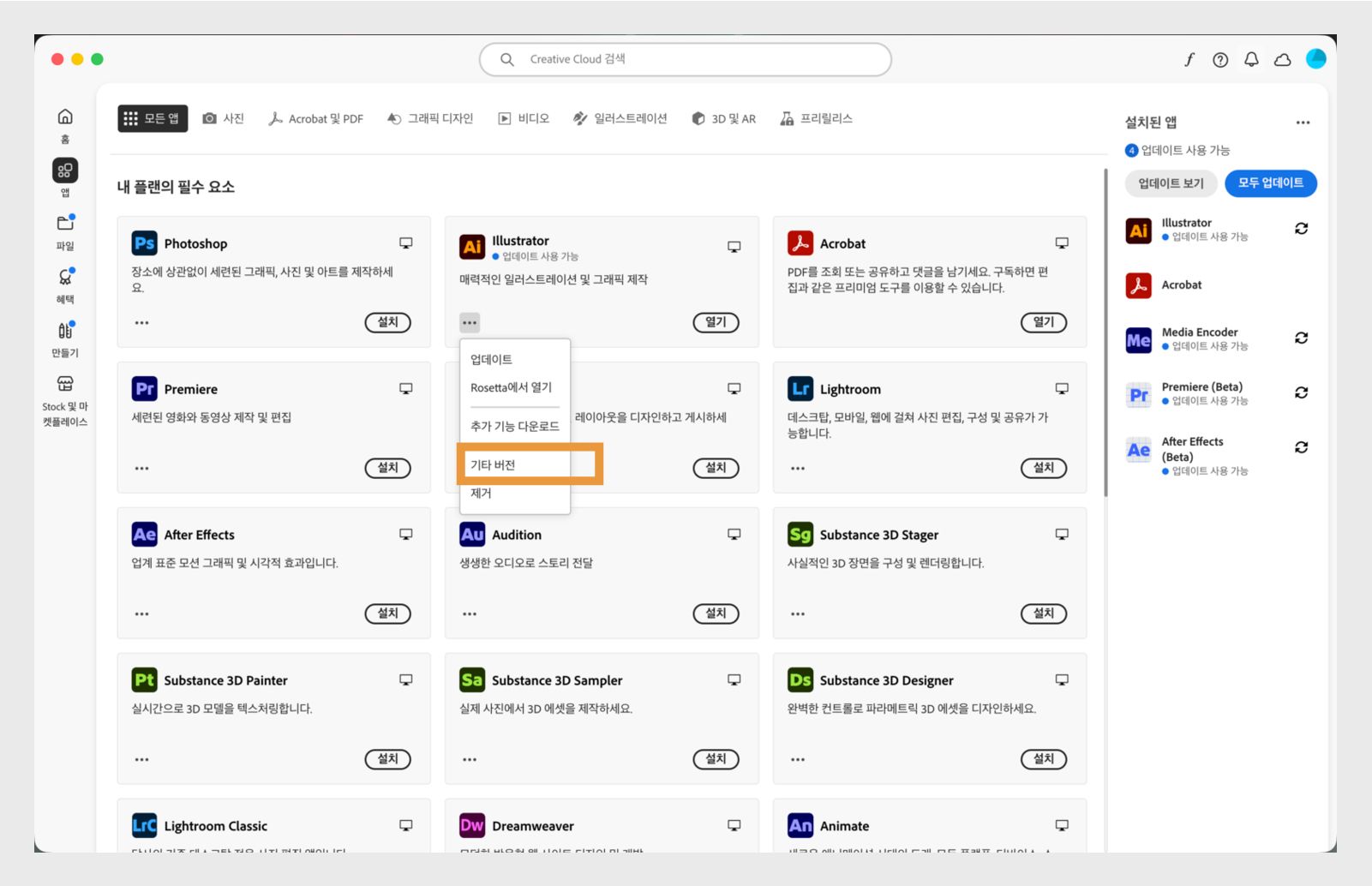Click the Premiere app icon in the card
This screenshot has height=886, width=1372.
tap(144, 389)
